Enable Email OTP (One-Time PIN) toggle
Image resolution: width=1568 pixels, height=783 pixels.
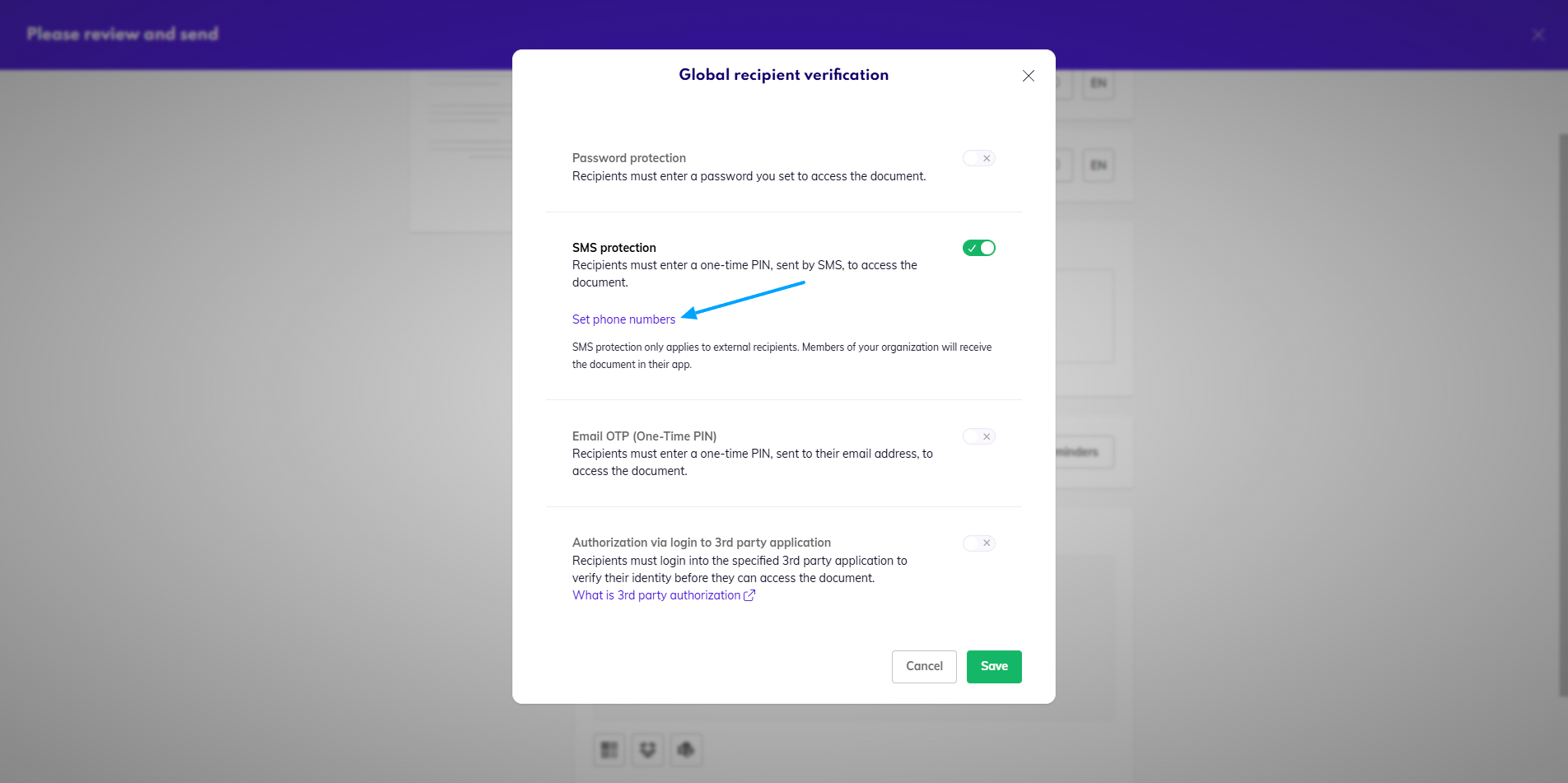pos(978,436)
